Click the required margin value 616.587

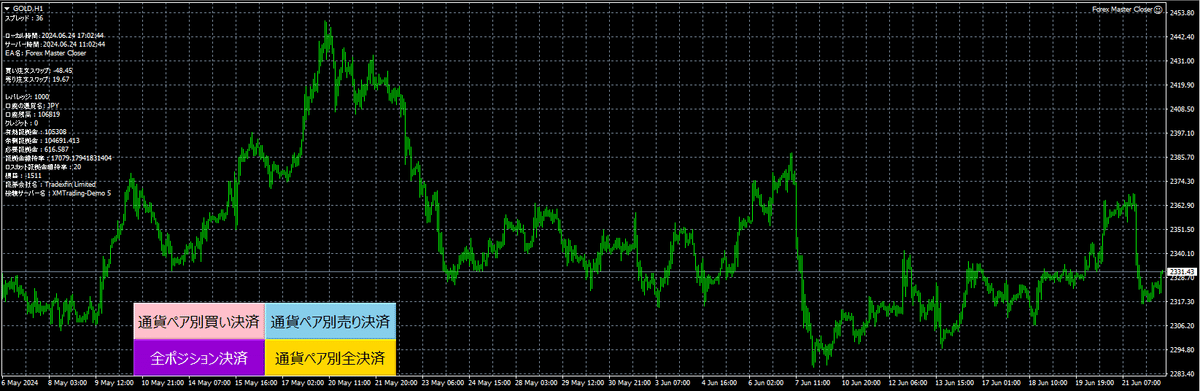56,149
